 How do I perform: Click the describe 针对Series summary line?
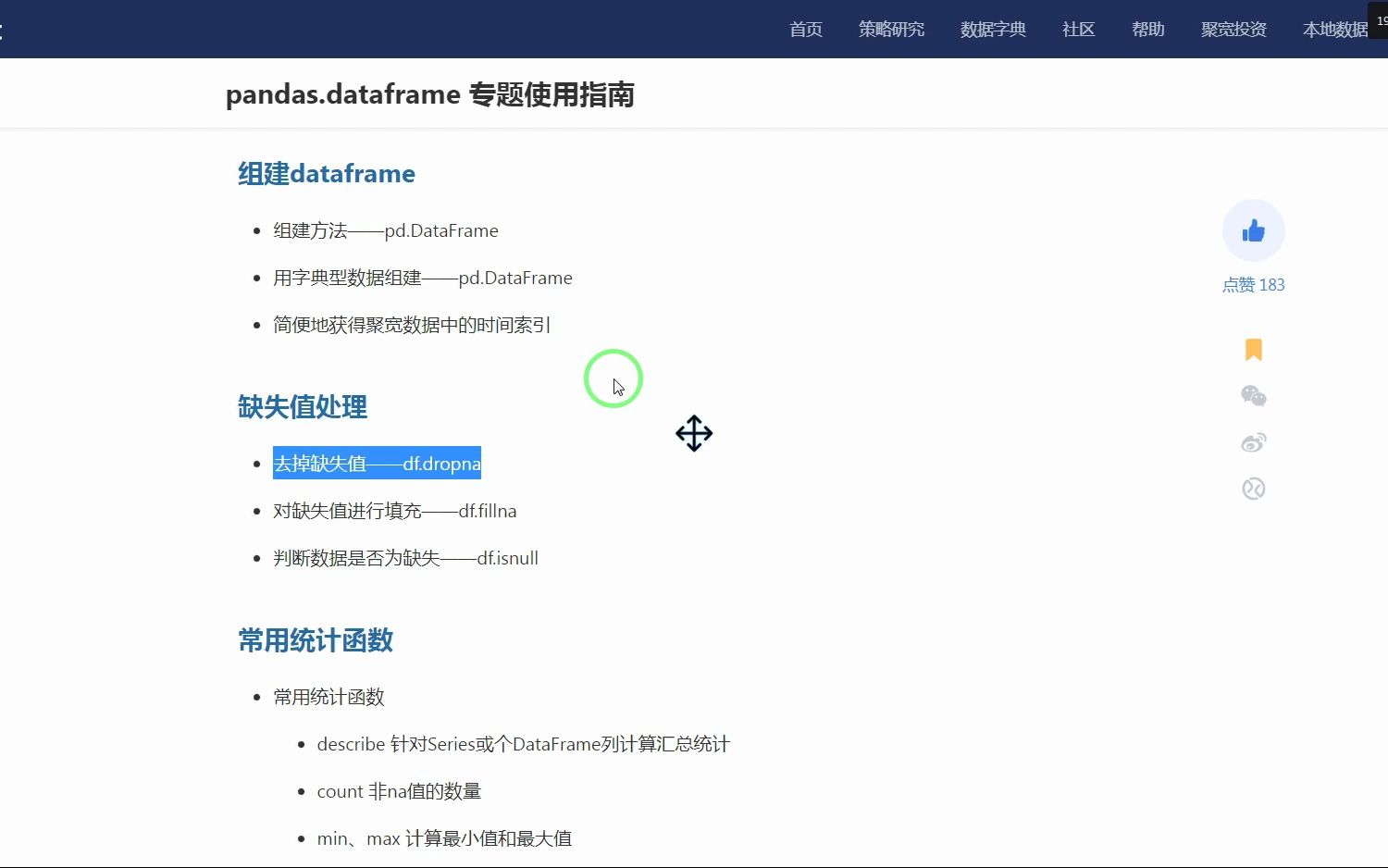pos(524,744)
